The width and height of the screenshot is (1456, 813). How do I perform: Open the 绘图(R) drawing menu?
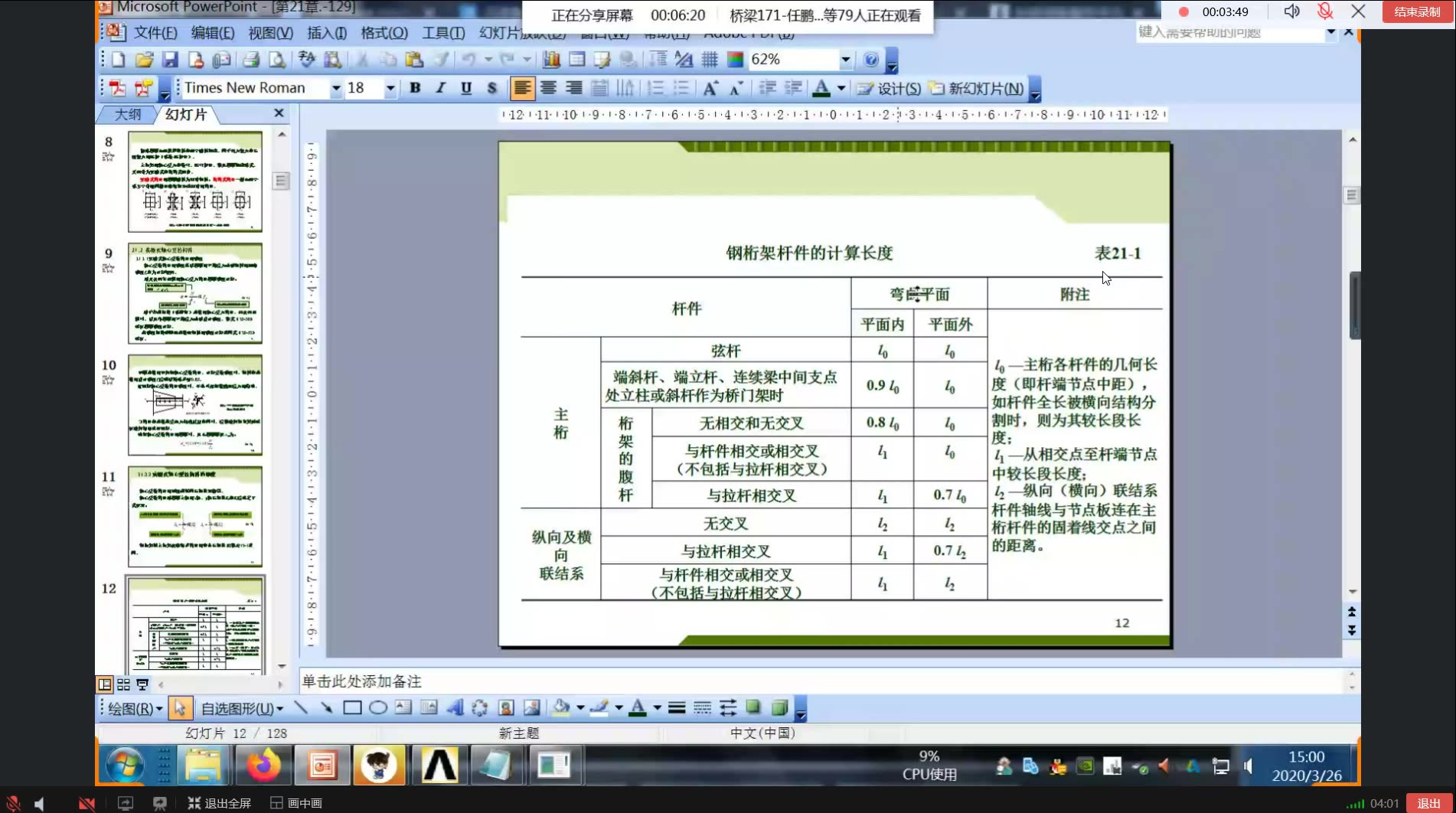(135, 709)
